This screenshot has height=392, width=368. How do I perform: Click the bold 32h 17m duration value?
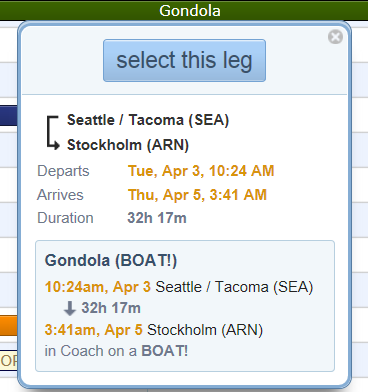(157, 218)
